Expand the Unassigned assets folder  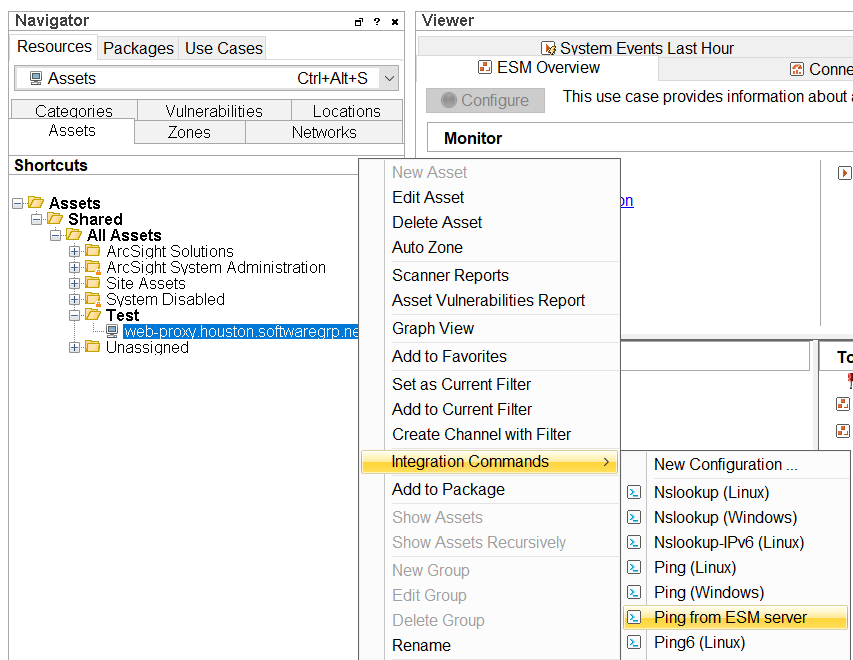[x=75, y=347]
